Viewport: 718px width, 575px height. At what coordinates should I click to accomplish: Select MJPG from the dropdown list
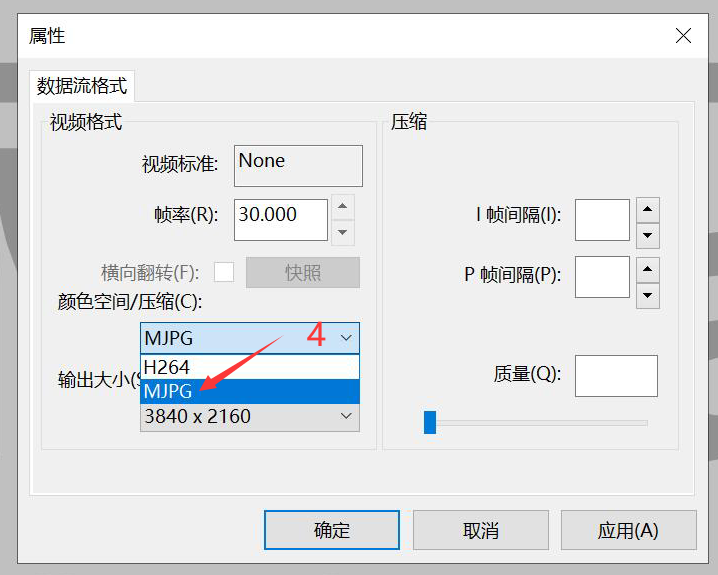(250, 391)
